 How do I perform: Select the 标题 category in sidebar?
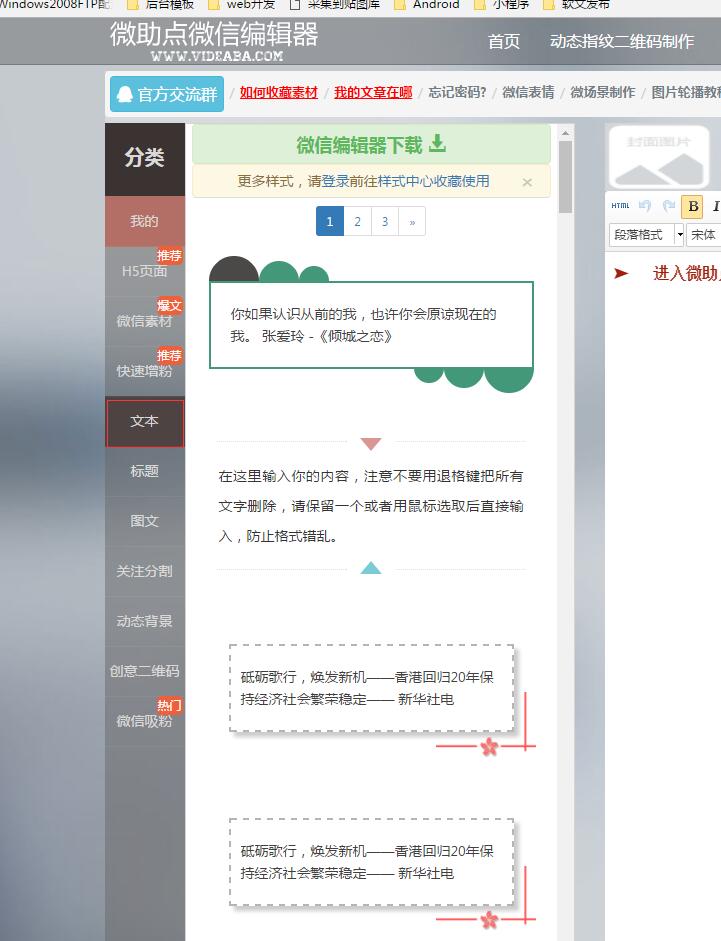pos(145,471)
